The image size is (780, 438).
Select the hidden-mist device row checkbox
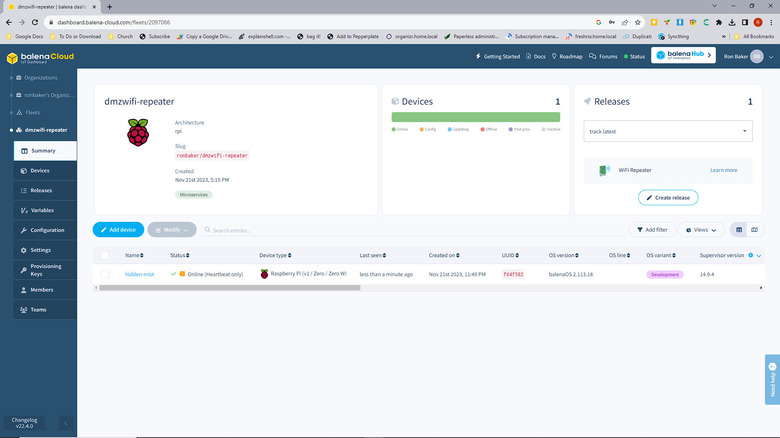tap(104, 273)
